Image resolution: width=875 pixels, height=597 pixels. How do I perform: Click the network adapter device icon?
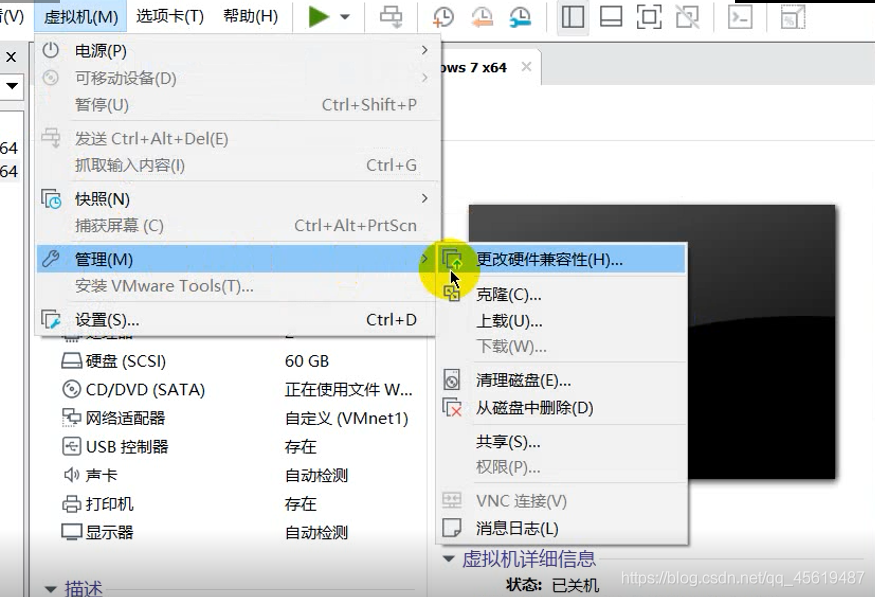[71, 417]
